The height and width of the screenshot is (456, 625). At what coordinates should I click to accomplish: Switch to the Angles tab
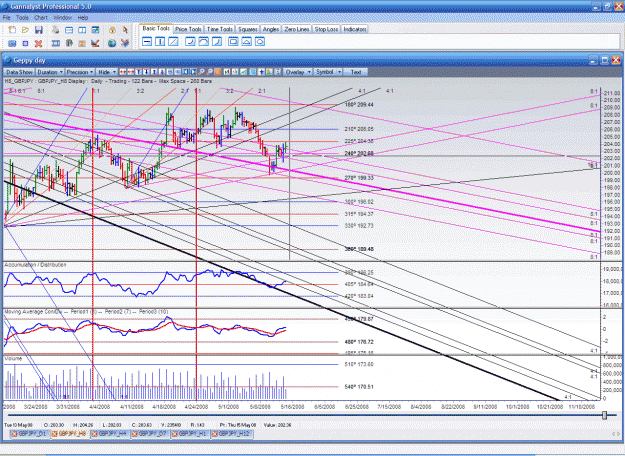271,29
